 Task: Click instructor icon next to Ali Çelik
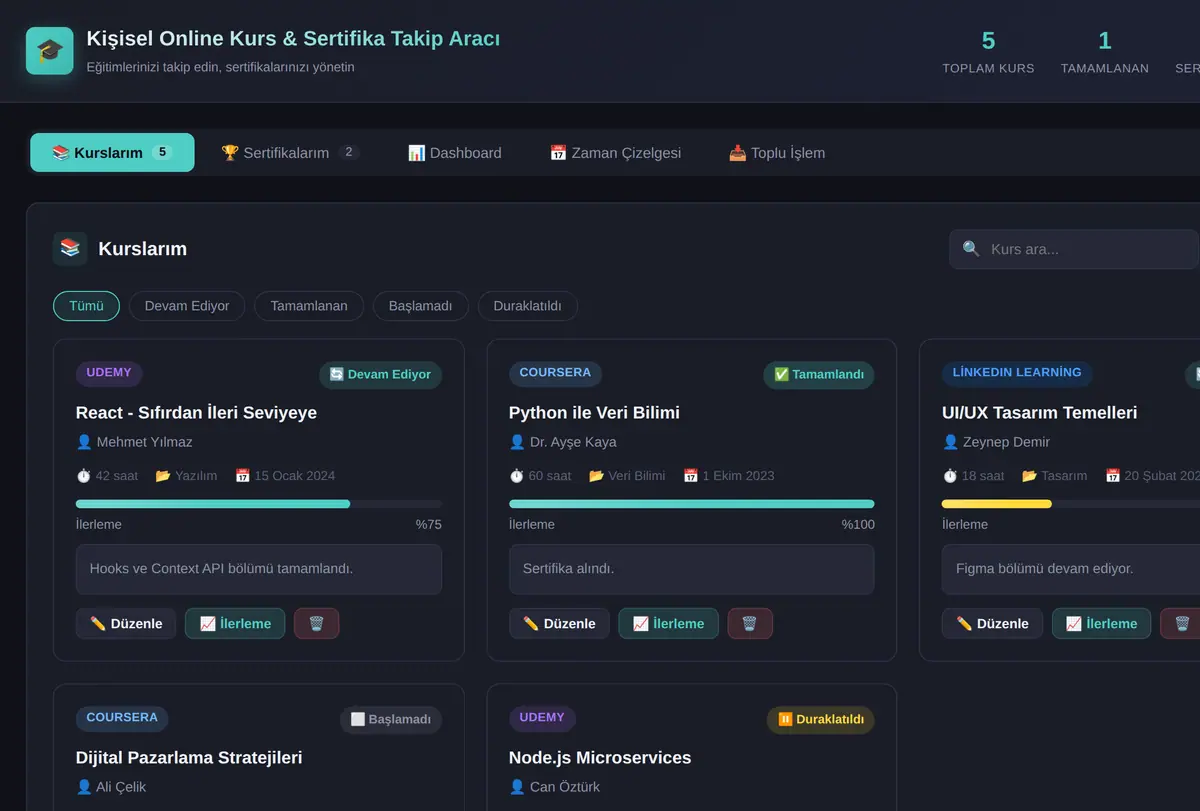pyautogui.click(x=84, y=787)
